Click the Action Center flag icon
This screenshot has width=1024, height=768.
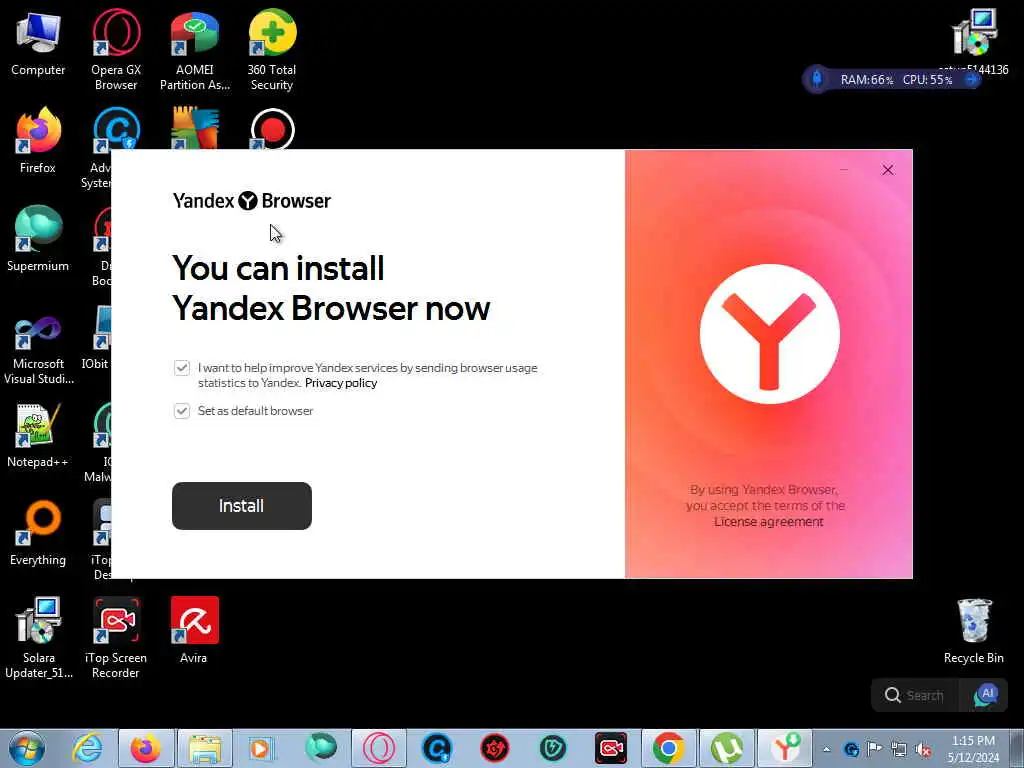point(874,749)
